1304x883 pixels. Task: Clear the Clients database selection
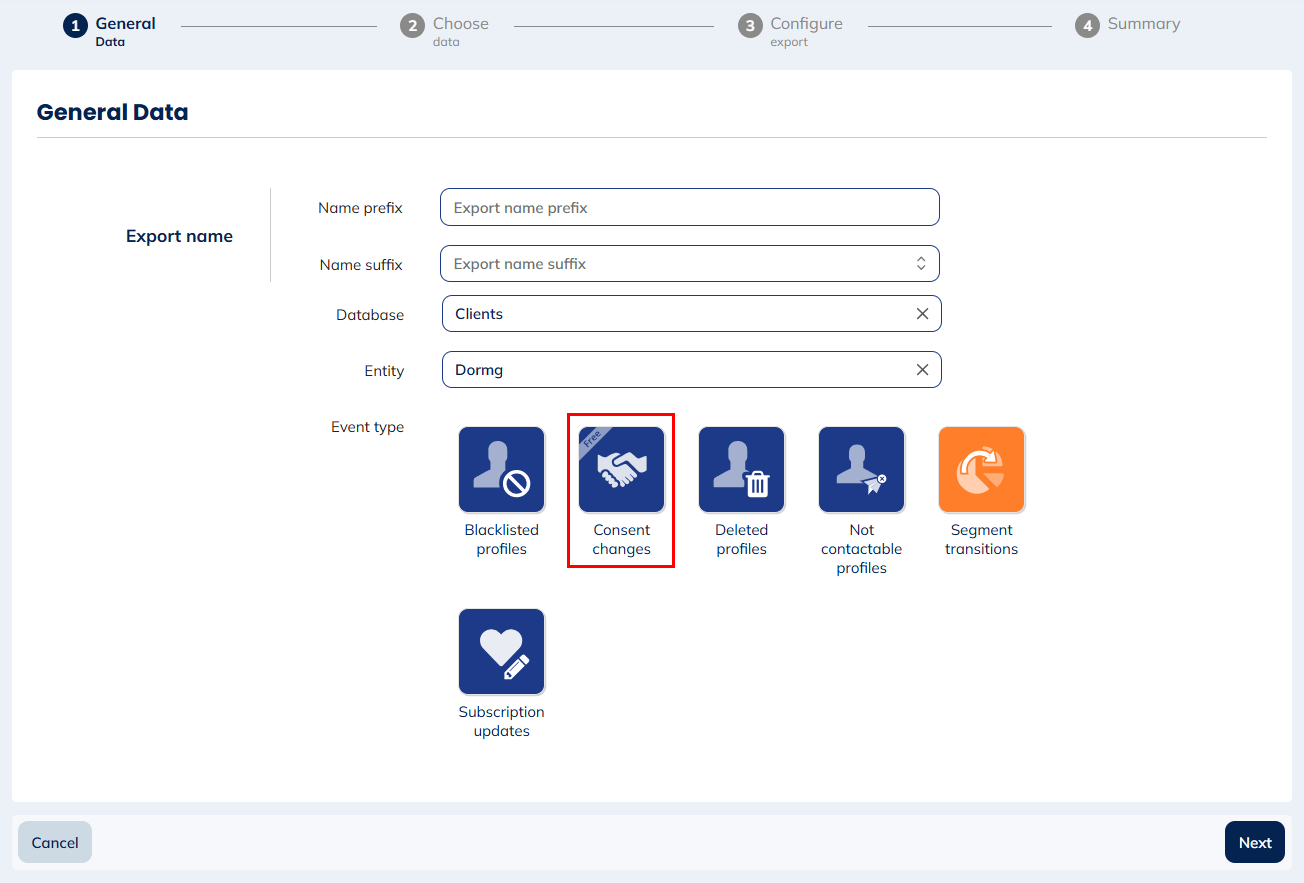[922, 314]
